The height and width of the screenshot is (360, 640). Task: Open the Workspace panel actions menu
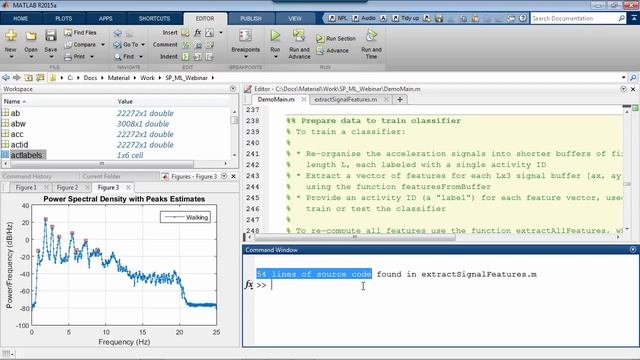pyautogui.click(x=233, y=89)
